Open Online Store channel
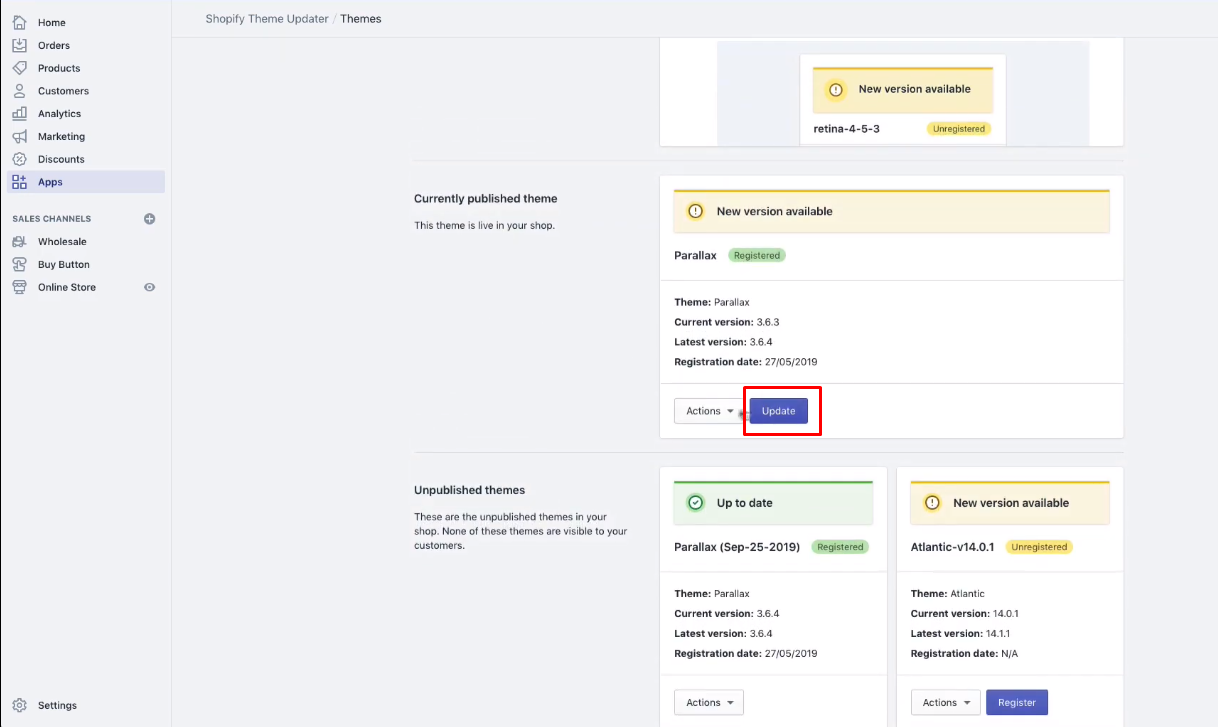 [67, 287]
